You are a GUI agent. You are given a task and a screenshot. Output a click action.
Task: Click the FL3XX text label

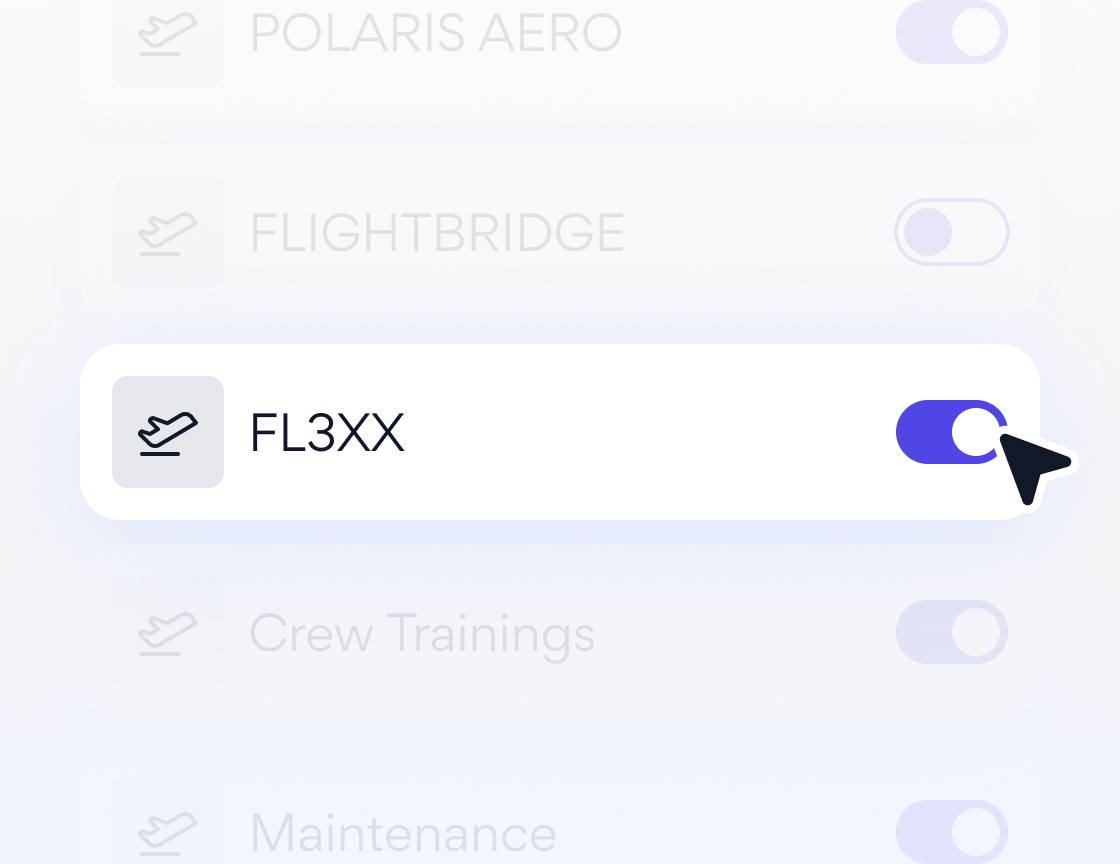pyautogui.click(x=327, y=432)
